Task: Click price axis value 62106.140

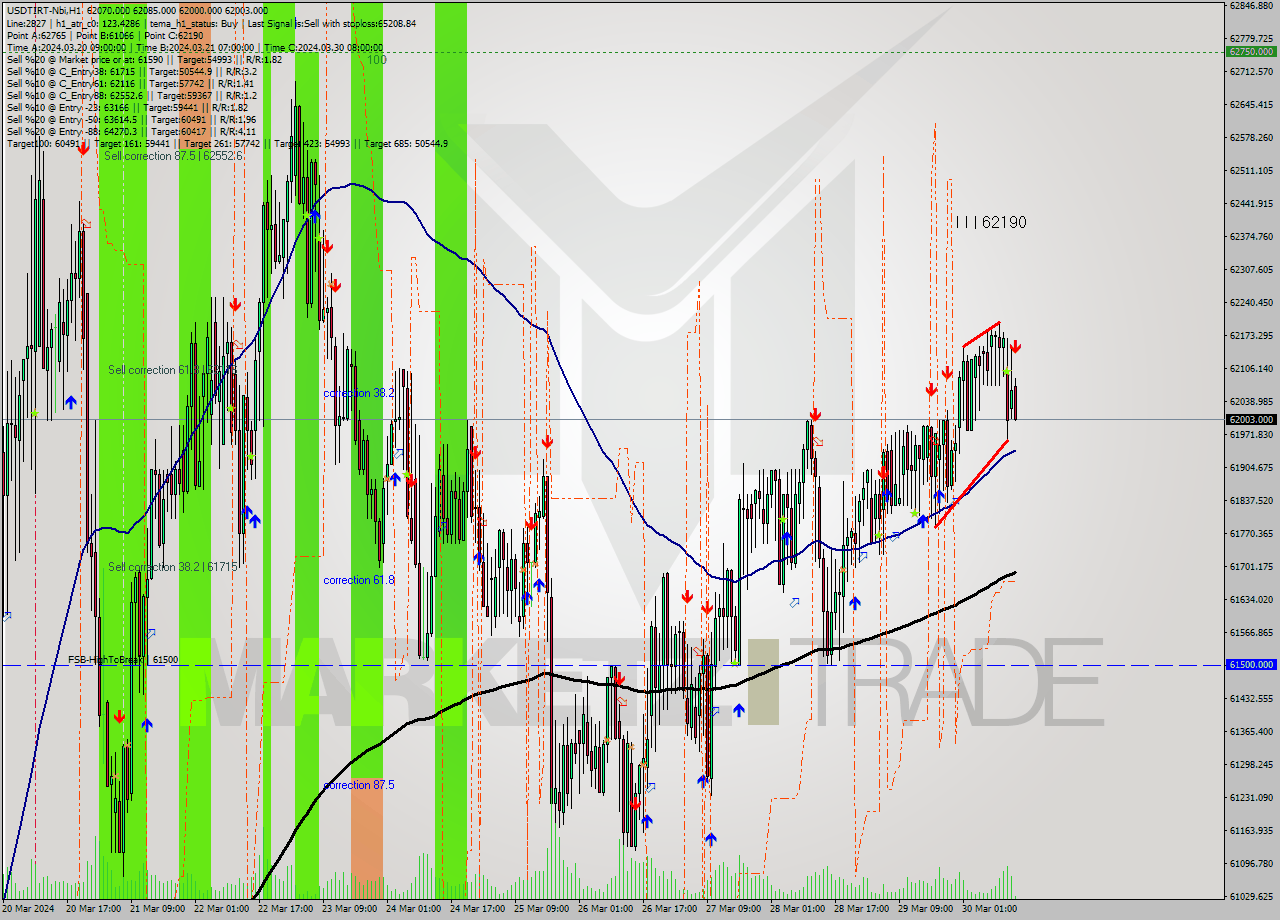Action: pos(1251,368)
